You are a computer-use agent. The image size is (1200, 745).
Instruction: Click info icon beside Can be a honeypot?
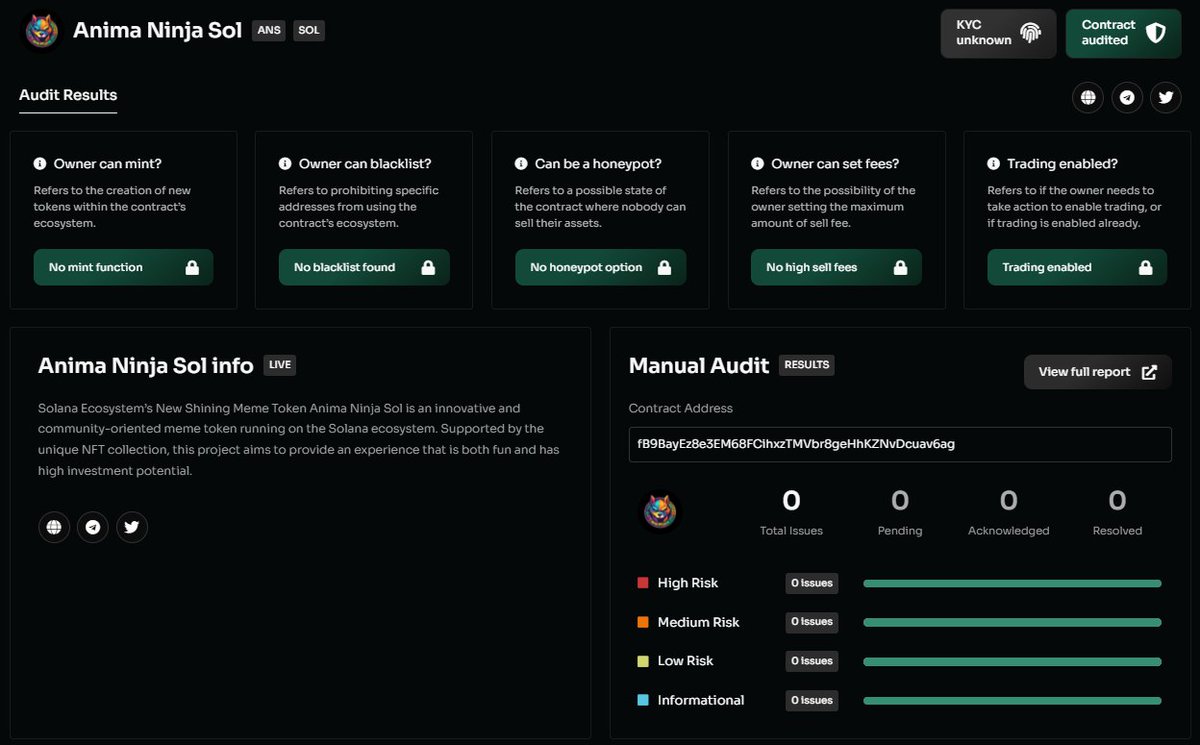click(x=521, y=163)
